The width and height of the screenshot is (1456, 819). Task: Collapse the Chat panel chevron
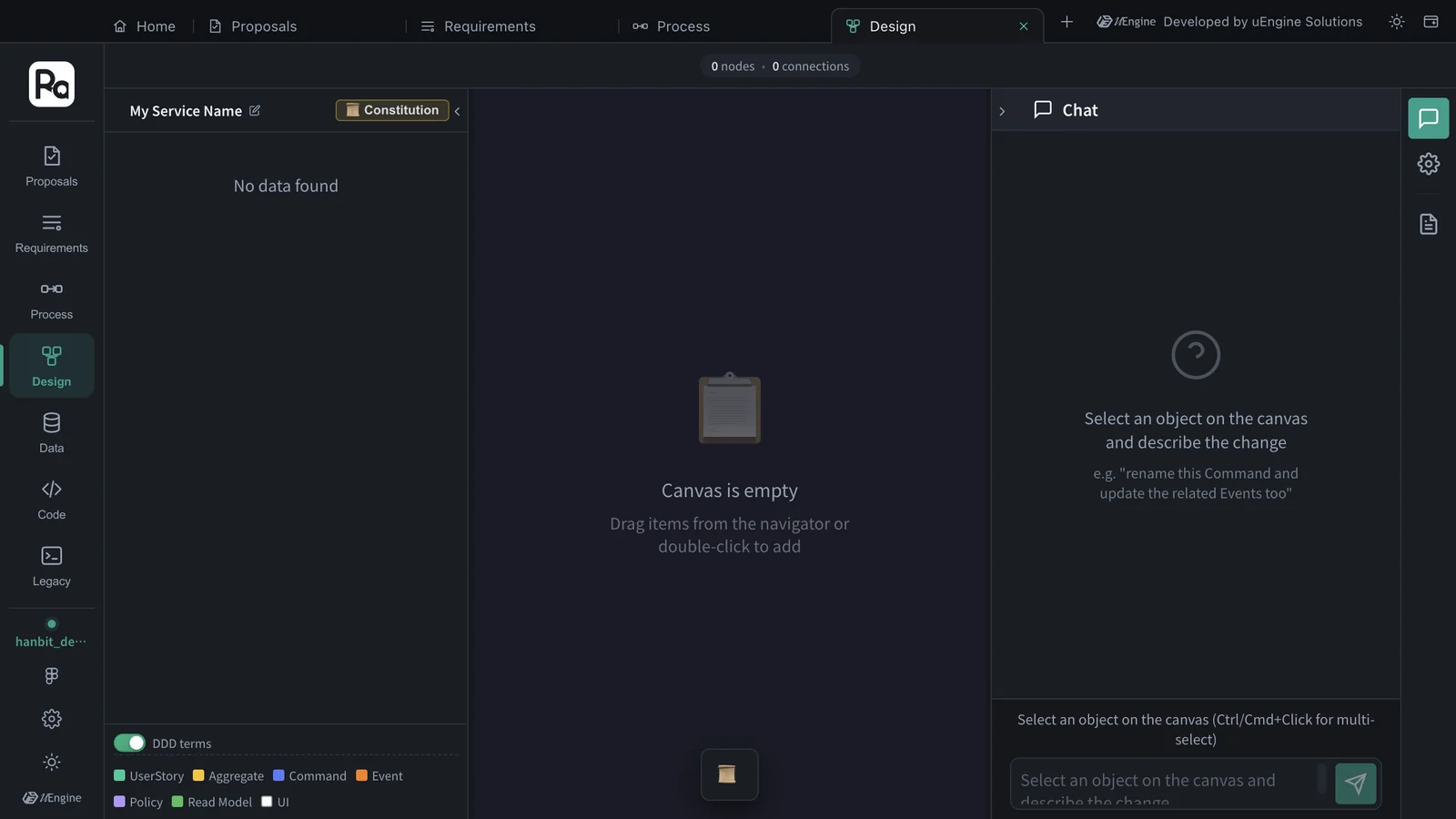click(x=1002, y=111)
